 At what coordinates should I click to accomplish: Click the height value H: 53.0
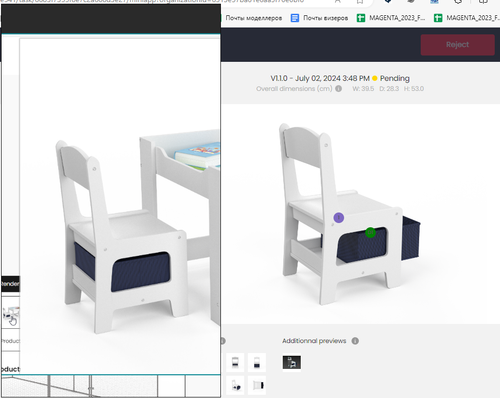[414, 89]
